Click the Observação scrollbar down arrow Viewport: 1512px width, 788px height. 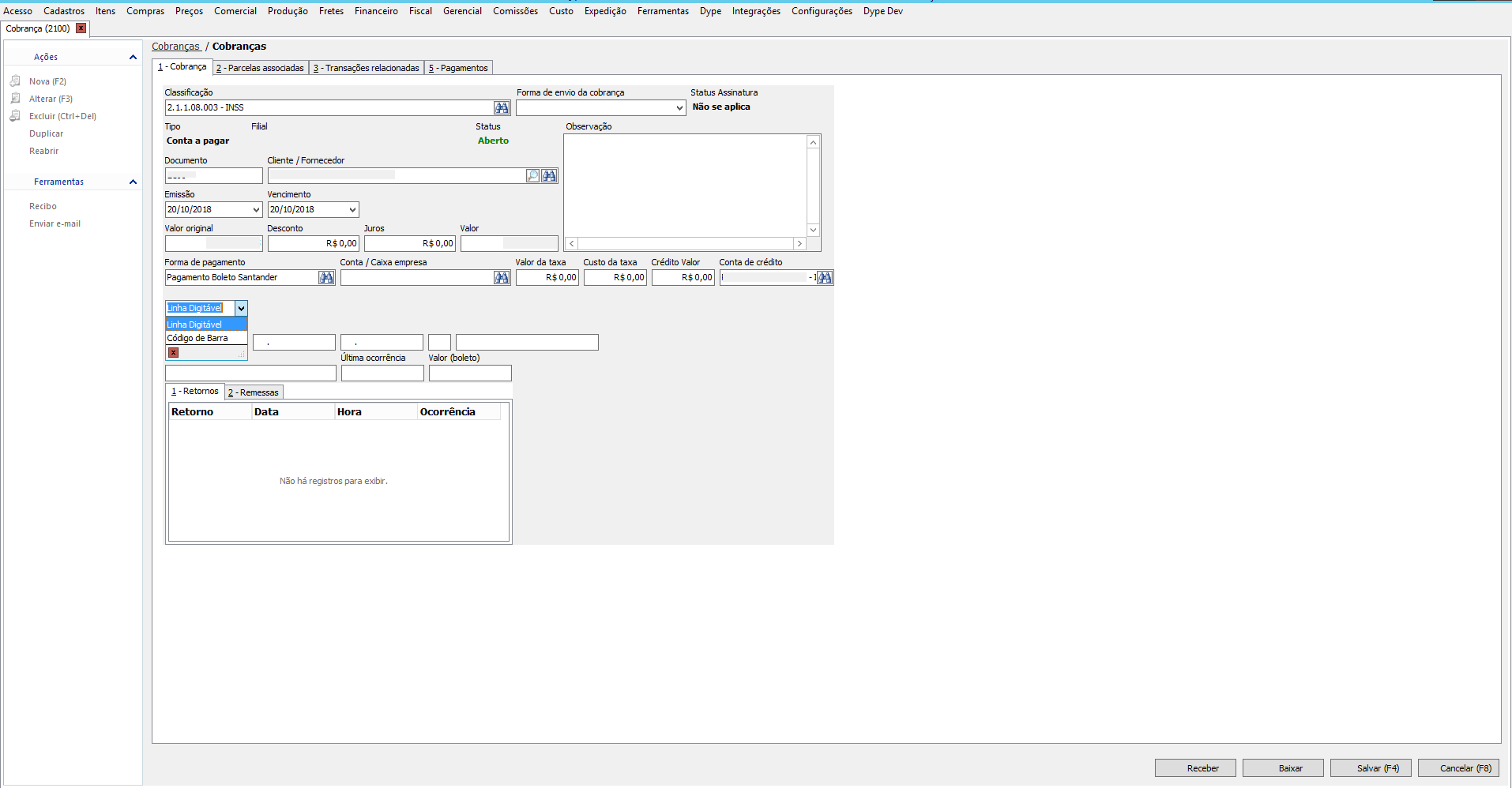tap(813, 230)
